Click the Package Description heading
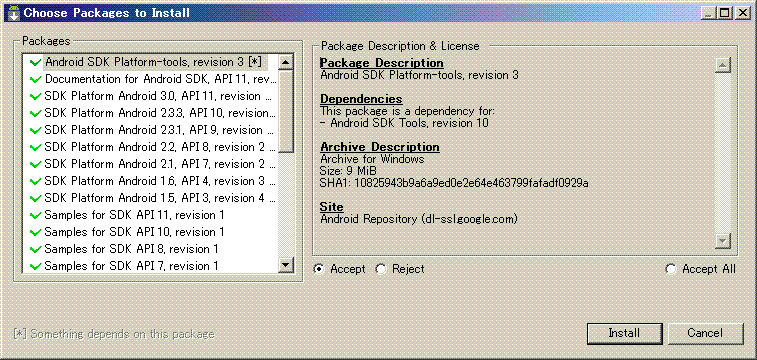 pyautogui.click(x=381, y=63)
